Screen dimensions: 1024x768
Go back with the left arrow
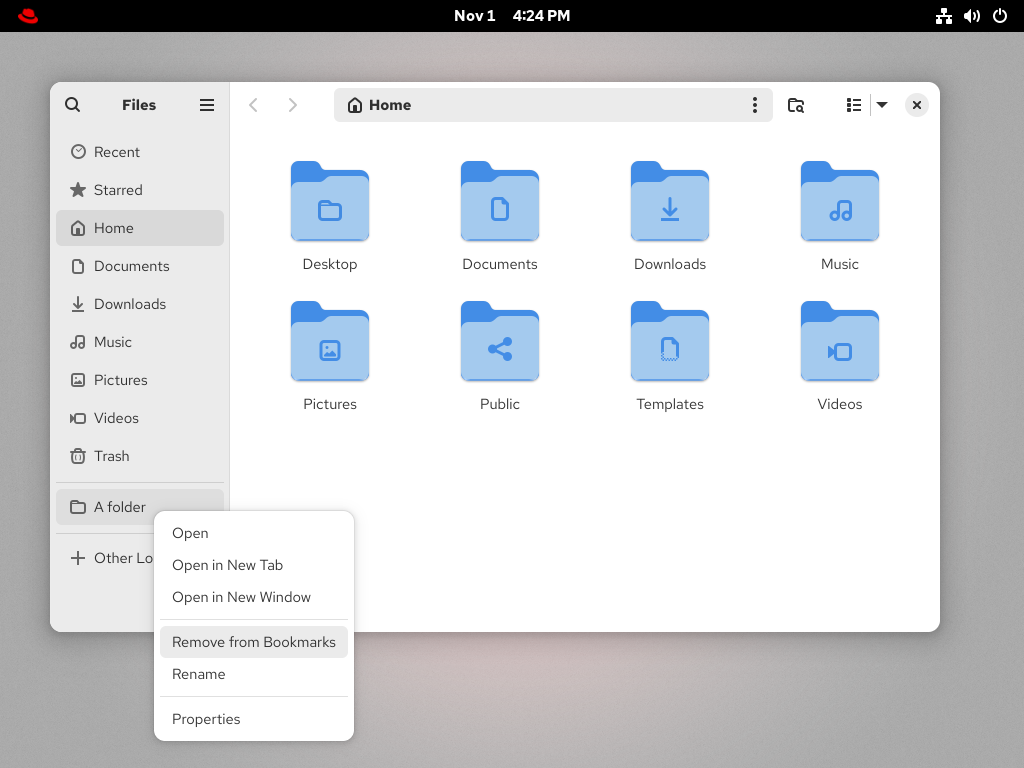pyautogui.click(x=254, y=105)
